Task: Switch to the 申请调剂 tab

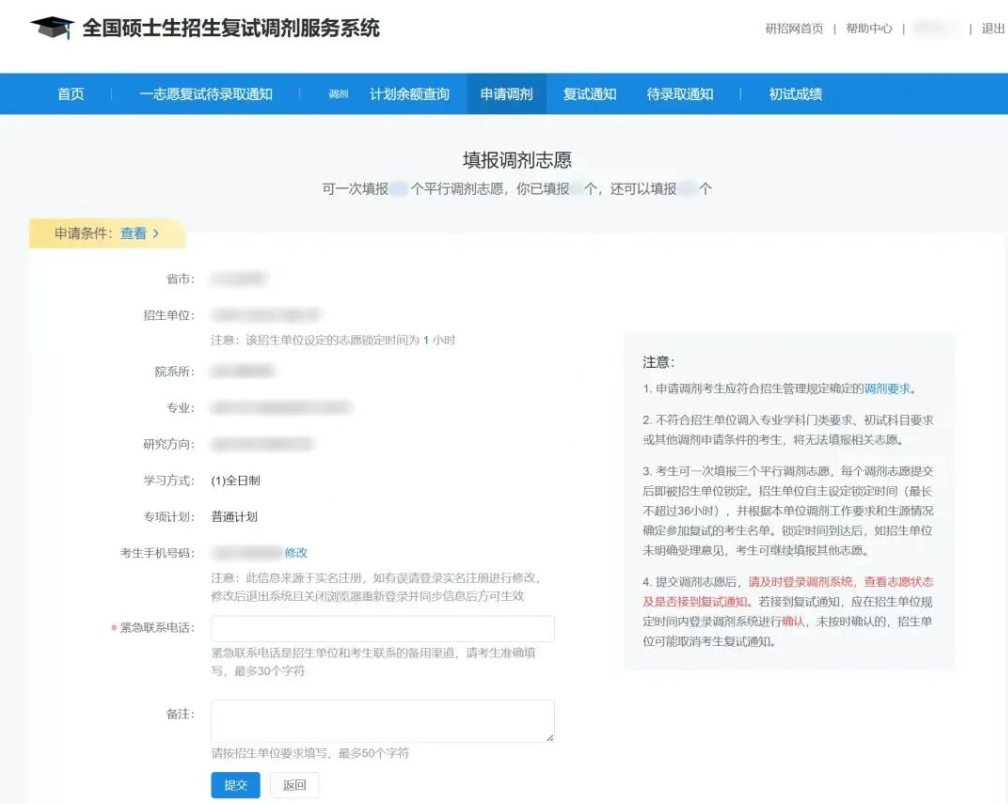Action: pos(506,94)
